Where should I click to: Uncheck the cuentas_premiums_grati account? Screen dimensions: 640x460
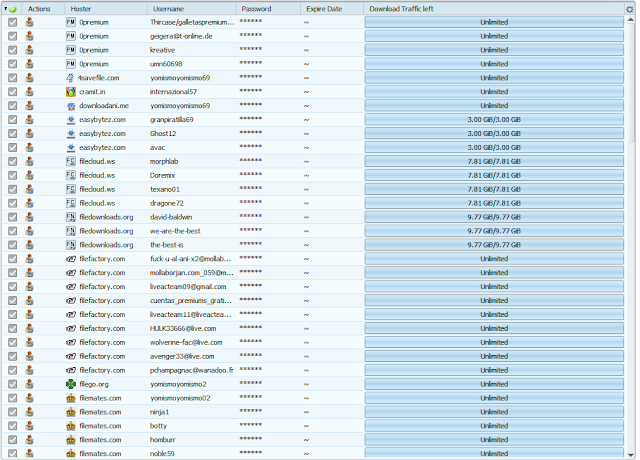13,300
